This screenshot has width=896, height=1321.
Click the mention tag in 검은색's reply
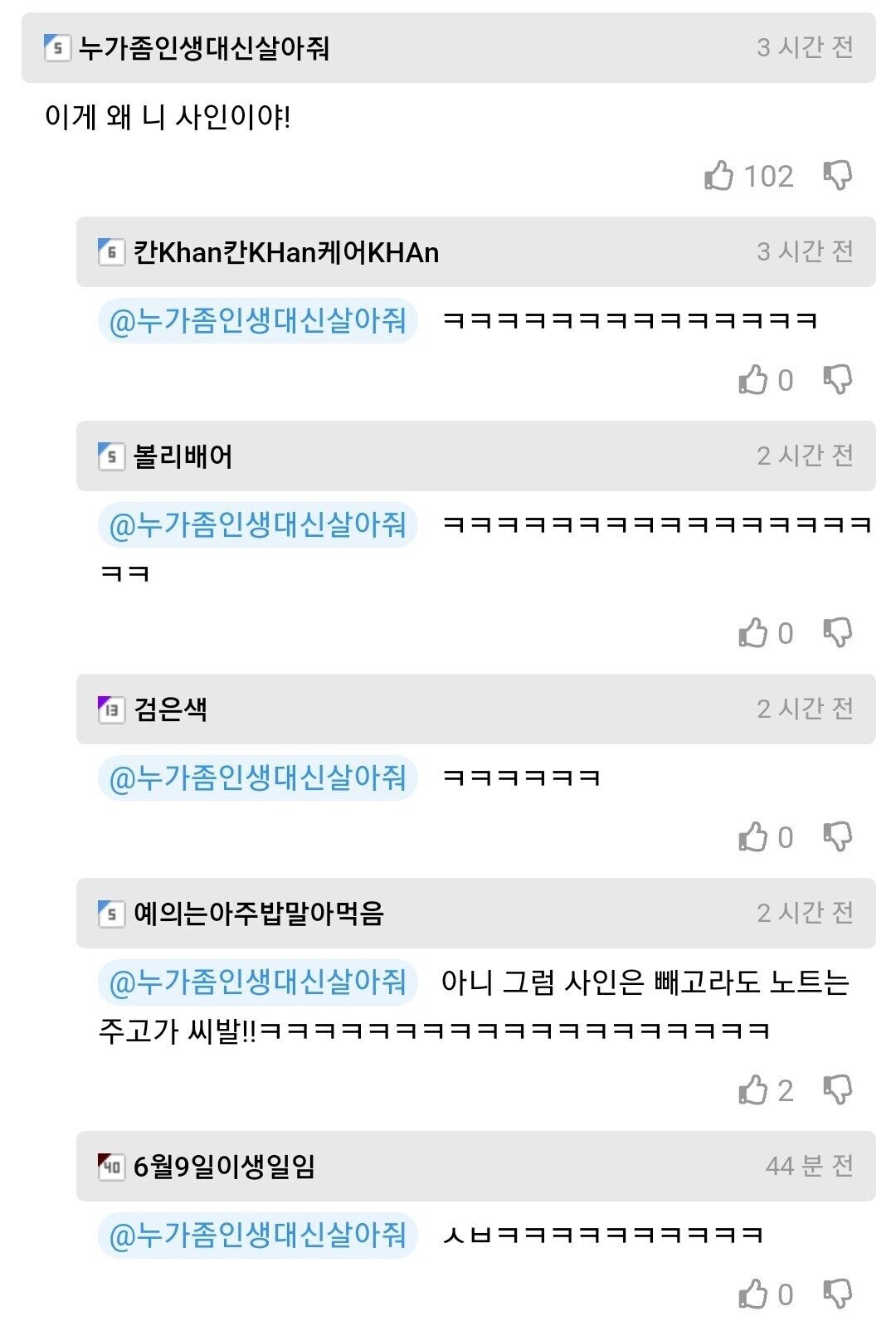257,777
